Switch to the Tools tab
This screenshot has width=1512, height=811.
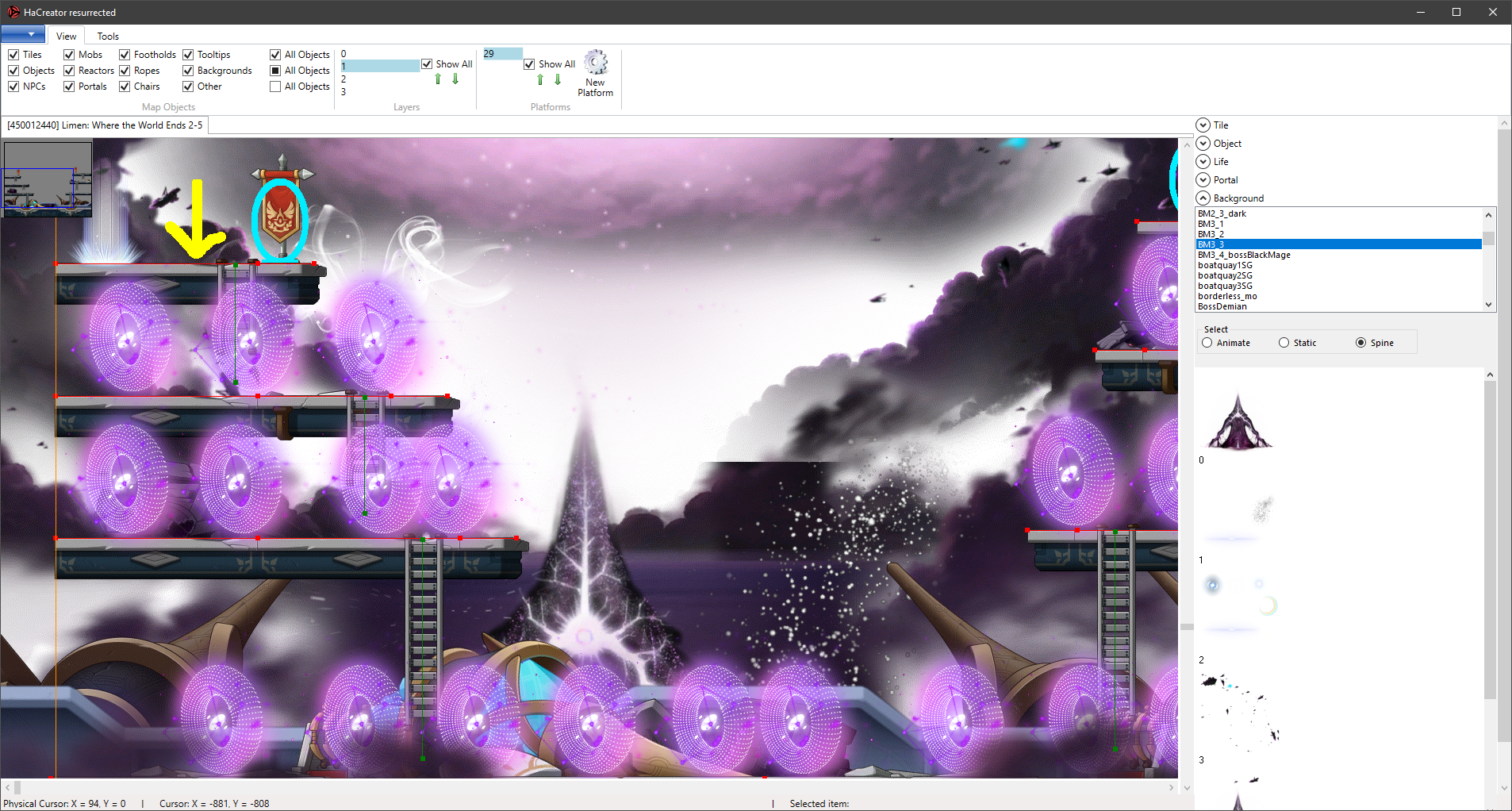(x=107, y=36)
